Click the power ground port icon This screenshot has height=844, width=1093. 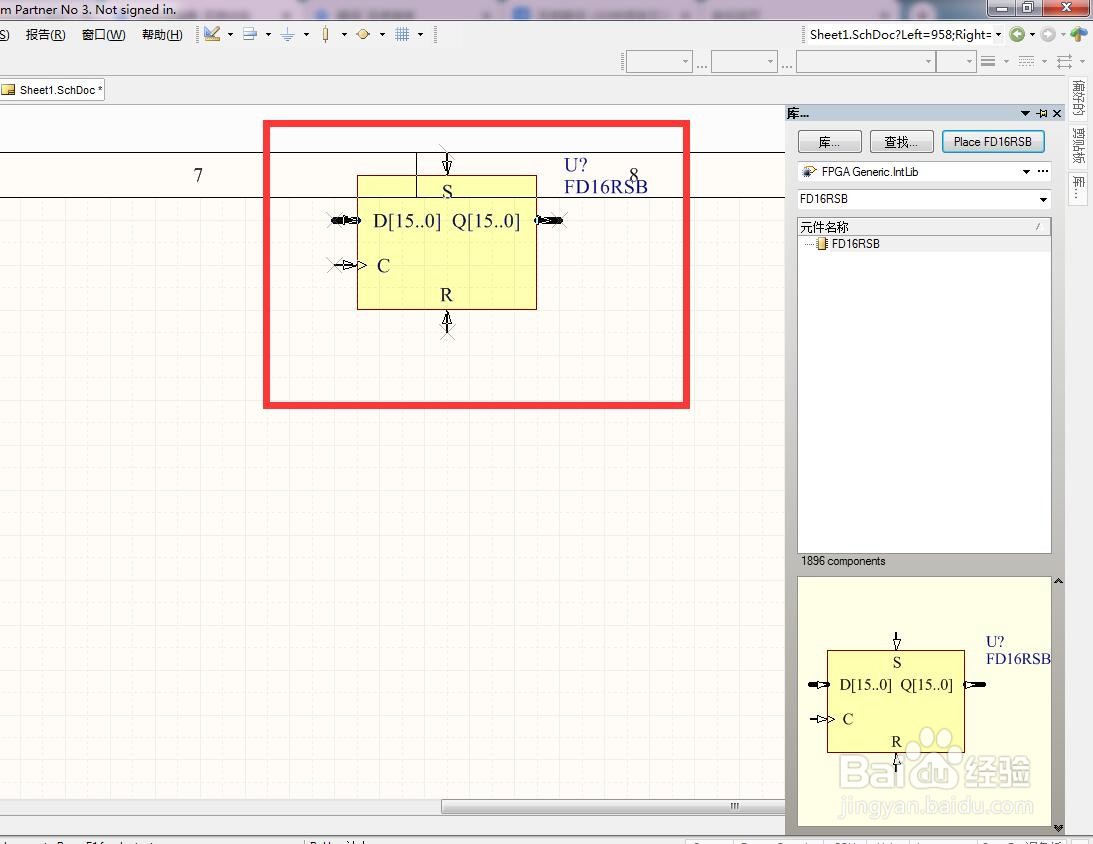(x=287, y=34)
